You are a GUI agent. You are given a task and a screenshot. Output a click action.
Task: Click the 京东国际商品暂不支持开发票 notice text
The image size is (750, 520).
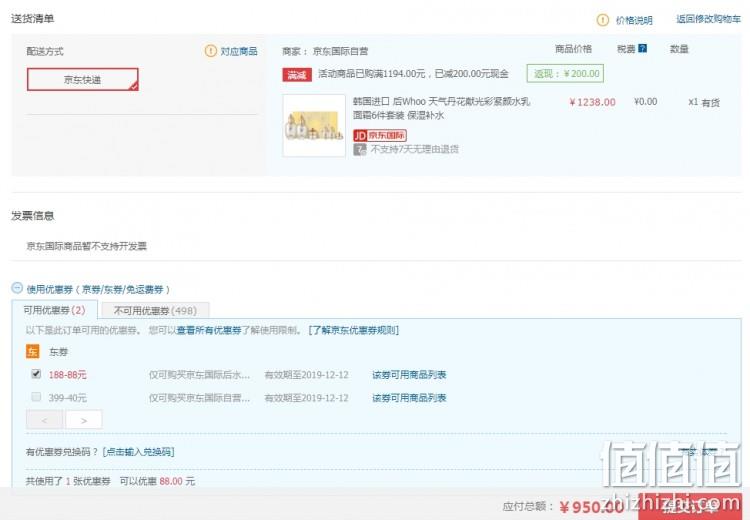(x=87, y=246)
